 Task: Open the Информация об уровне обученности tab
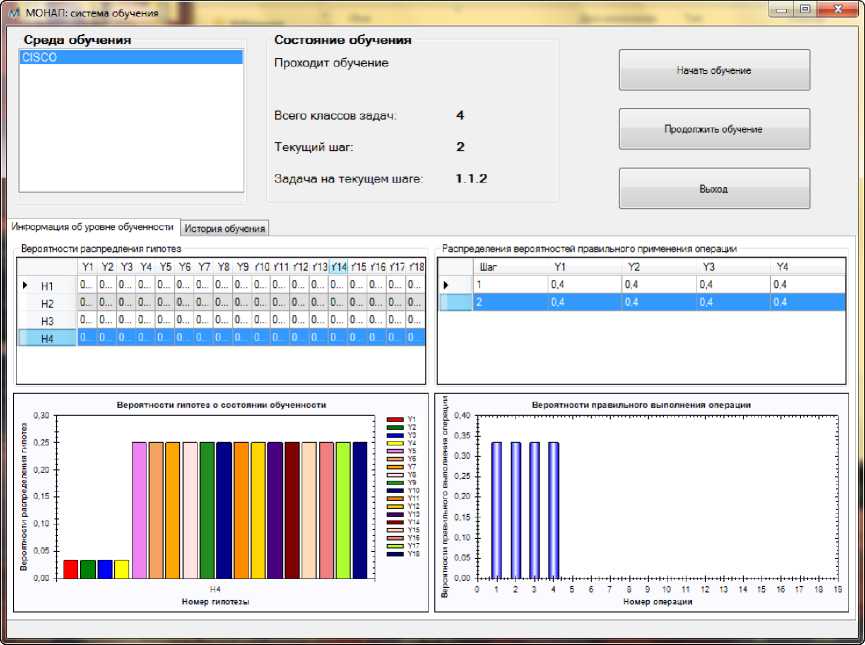click(x=93, y=227)
